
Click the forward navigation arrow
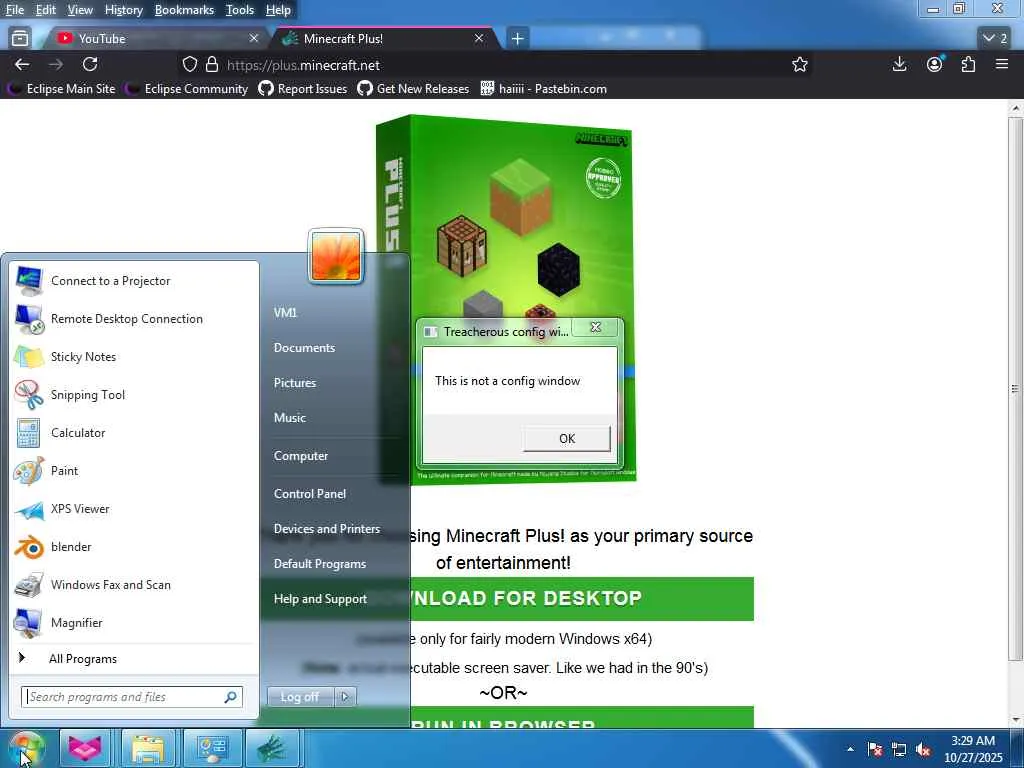coord(56,64)
